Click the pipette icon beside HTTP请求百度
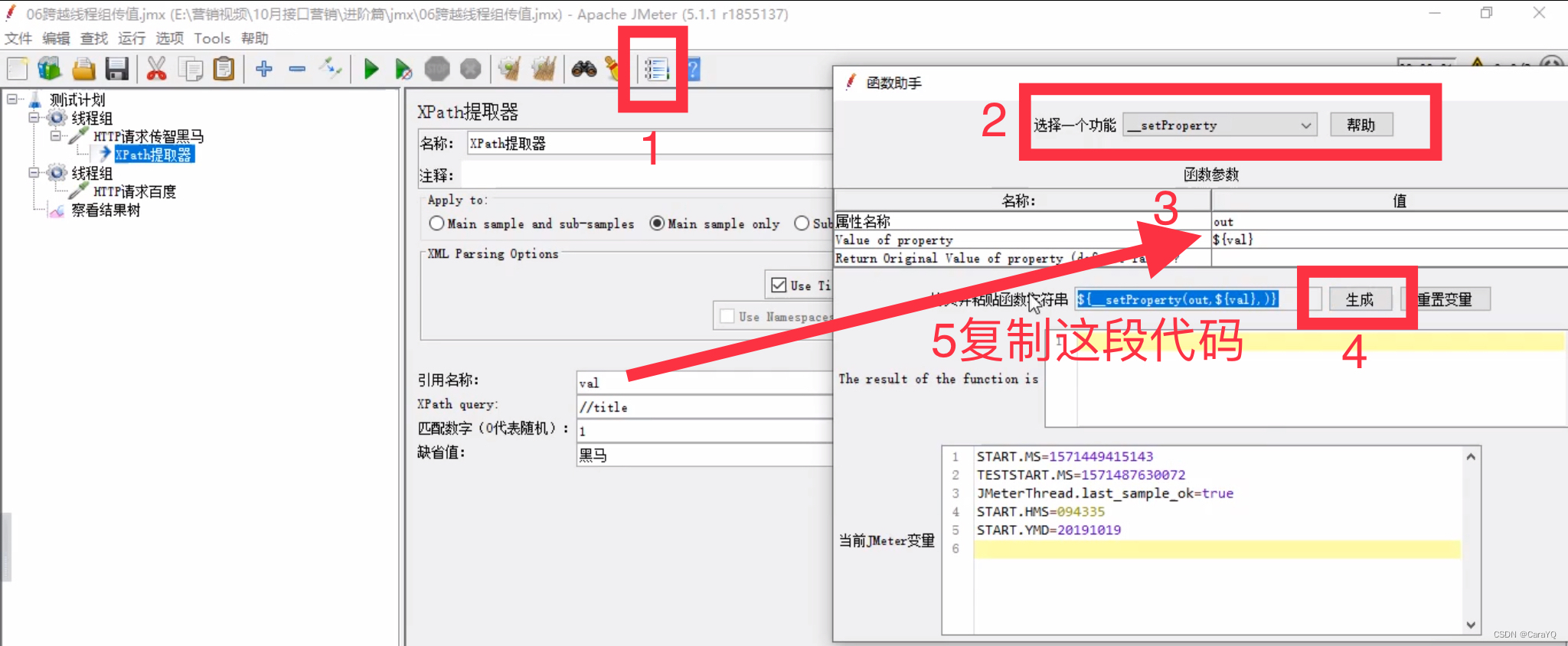 (x=79, y=191)
